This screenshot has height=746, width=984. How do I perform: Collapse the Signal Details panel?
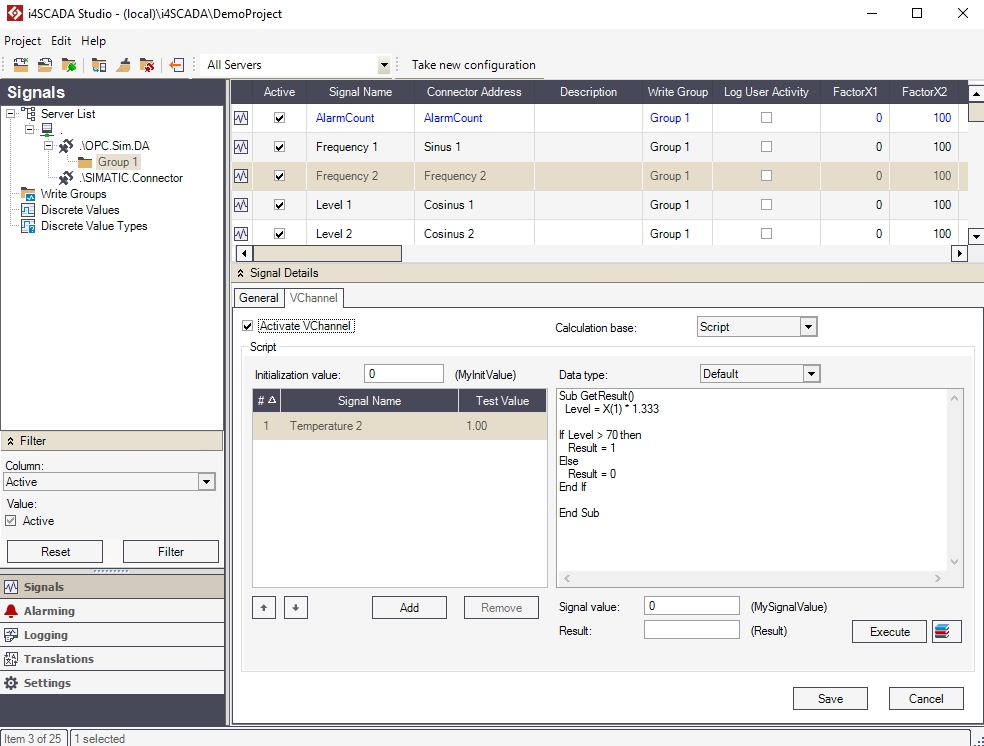240,273
